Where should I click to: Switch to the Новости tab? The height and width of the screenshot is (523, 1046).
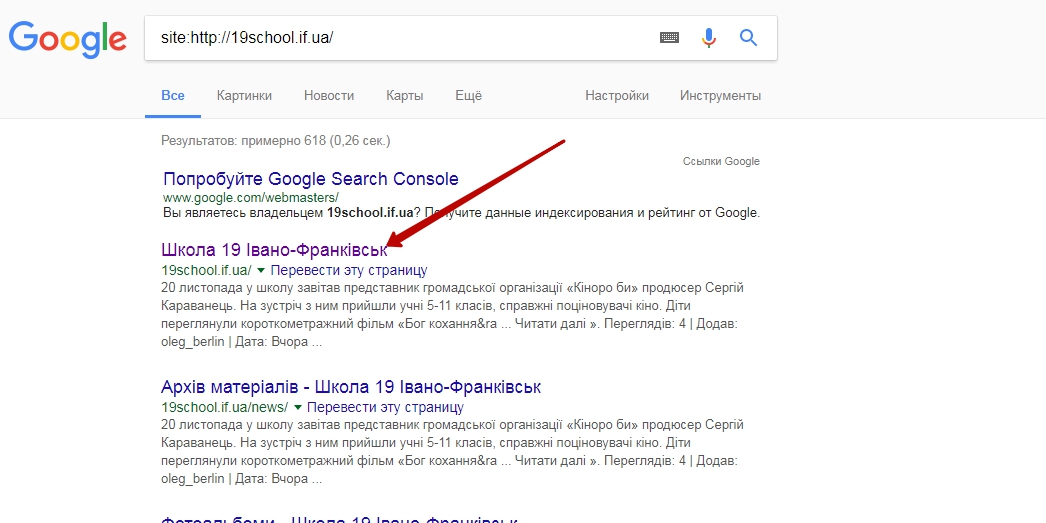click(x=329, y=95)
